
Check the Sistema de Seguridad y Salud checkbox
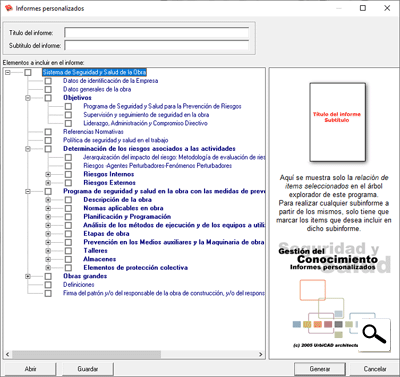click(x=28, y=72)
